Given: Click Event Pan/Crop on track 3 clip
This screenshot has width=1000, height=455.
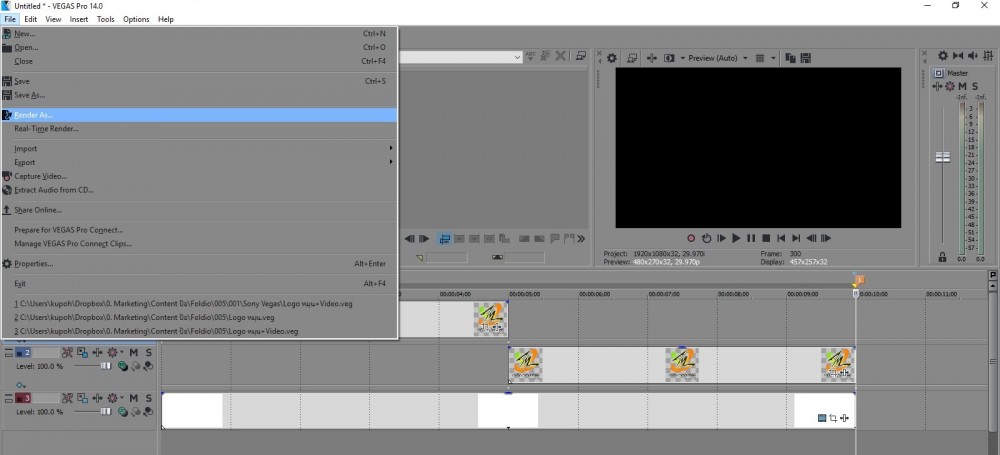Looking at the screenshot, I should (x=834, y=418).
